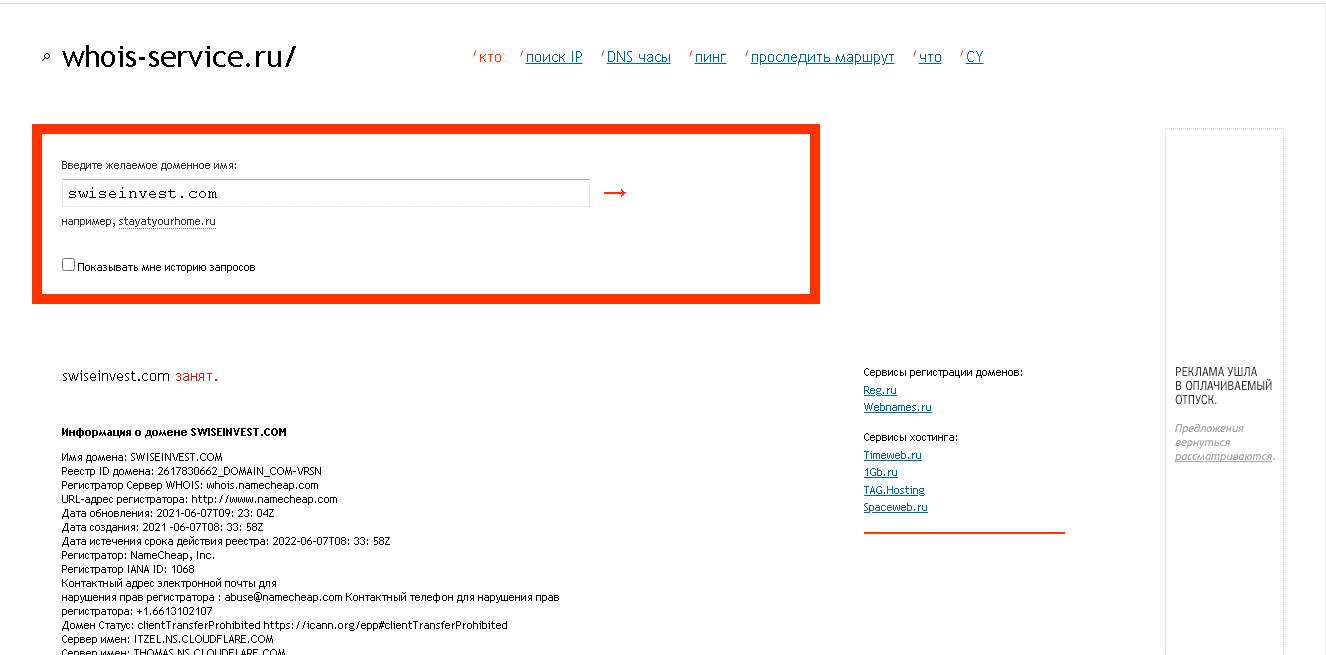
Task: Open 'проследить маршрут' traceroute page
Action: (822, 58)
